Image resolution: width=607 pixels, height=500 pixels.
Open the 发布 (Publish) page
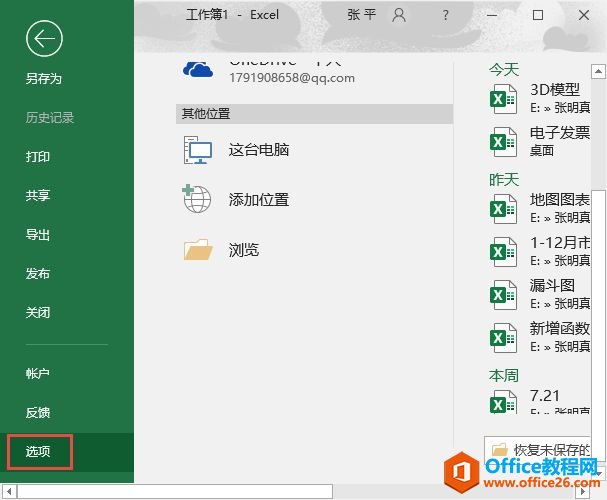point(38,274)
